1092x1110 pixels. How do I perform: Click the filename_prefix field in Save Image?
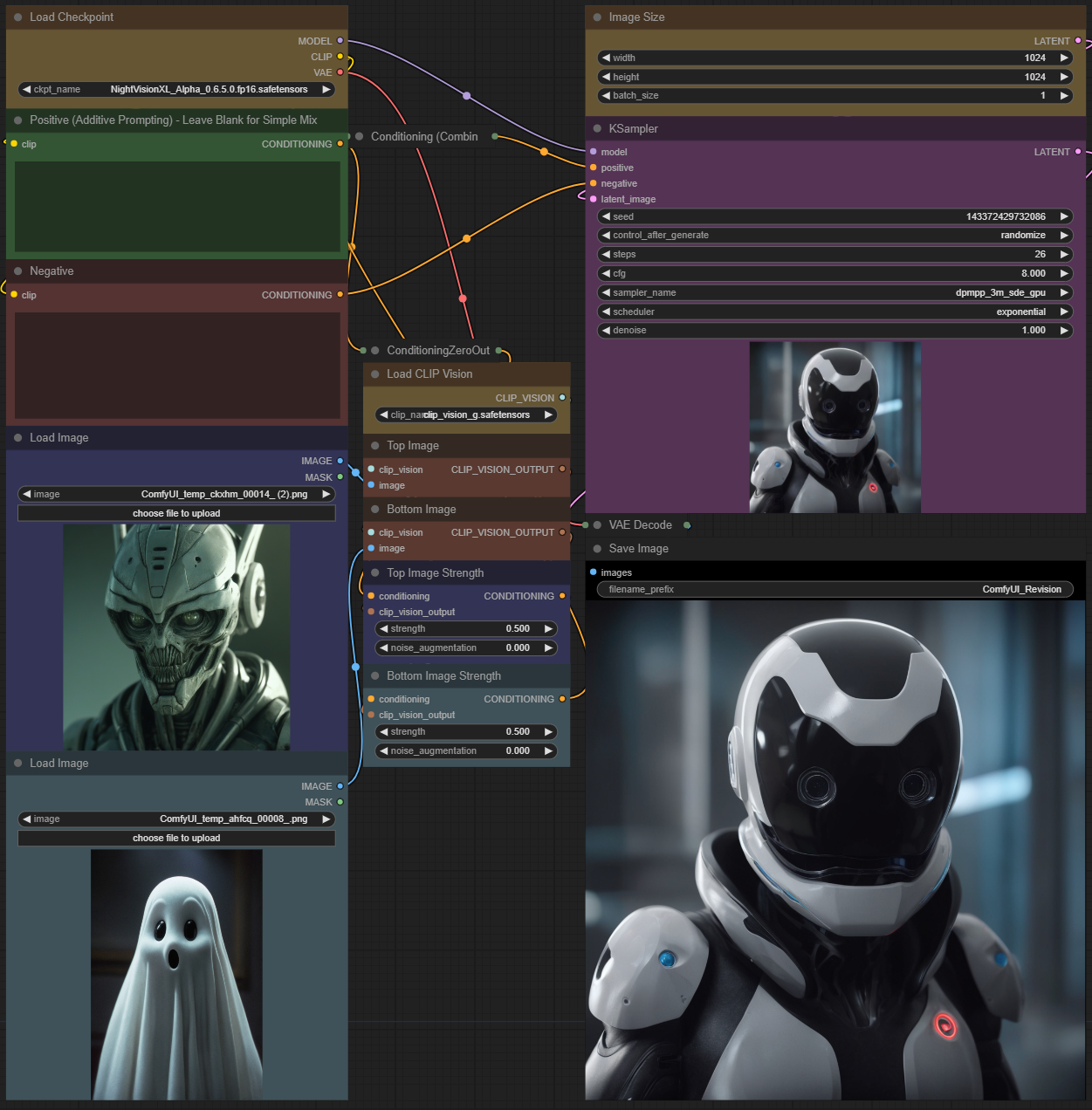(x=834, y=589)
